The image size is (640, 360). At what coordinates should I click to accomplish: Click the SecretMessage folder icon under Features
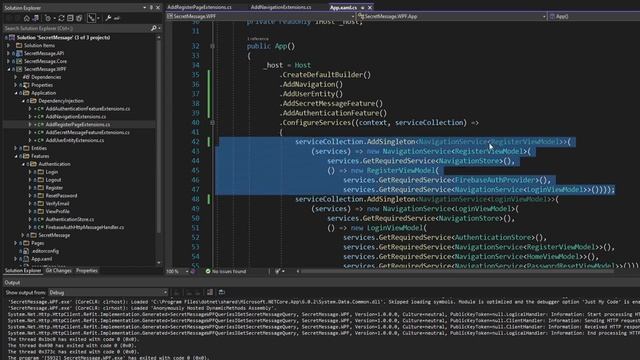(33, 235)
